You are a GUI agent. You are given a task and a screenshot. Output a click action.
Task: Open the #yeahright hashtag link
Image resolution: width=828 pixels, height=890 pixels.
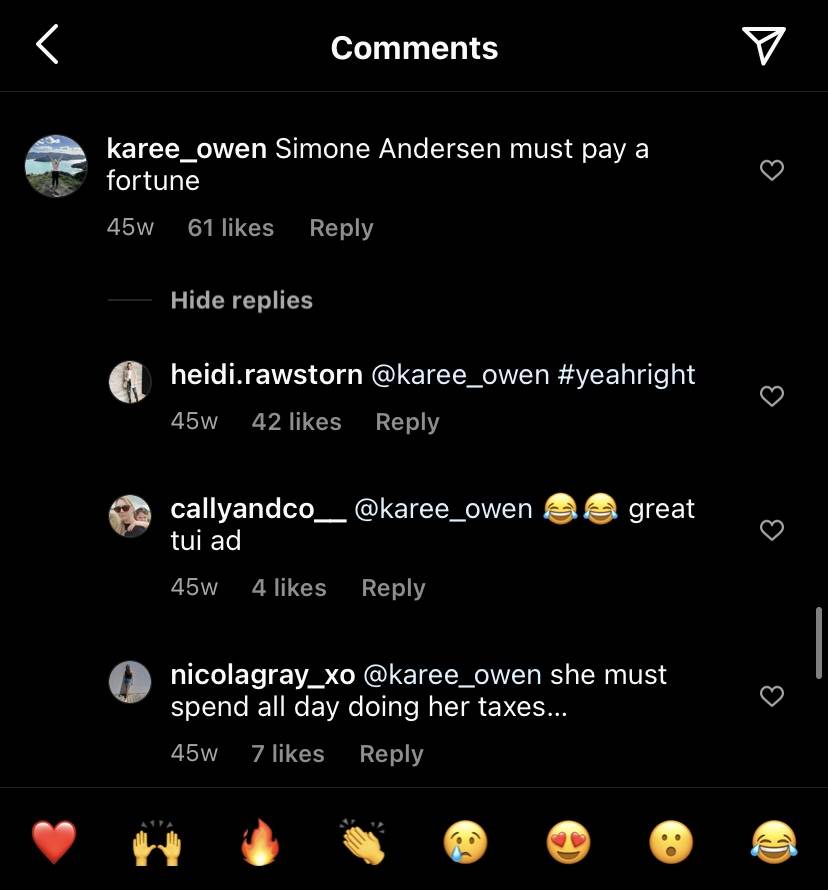[x=627, y=375]
